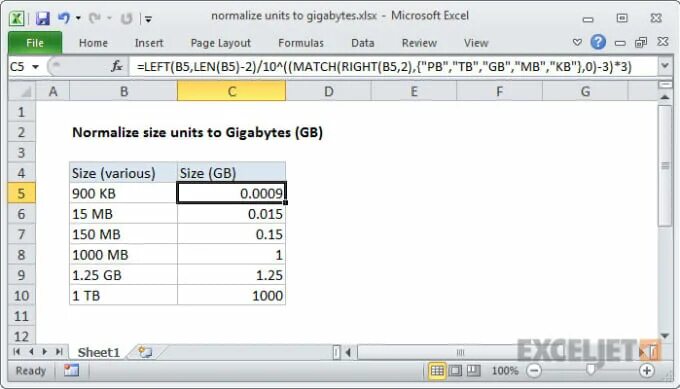Click the vertical scrollbar down arrow

[x=665, y=336]
